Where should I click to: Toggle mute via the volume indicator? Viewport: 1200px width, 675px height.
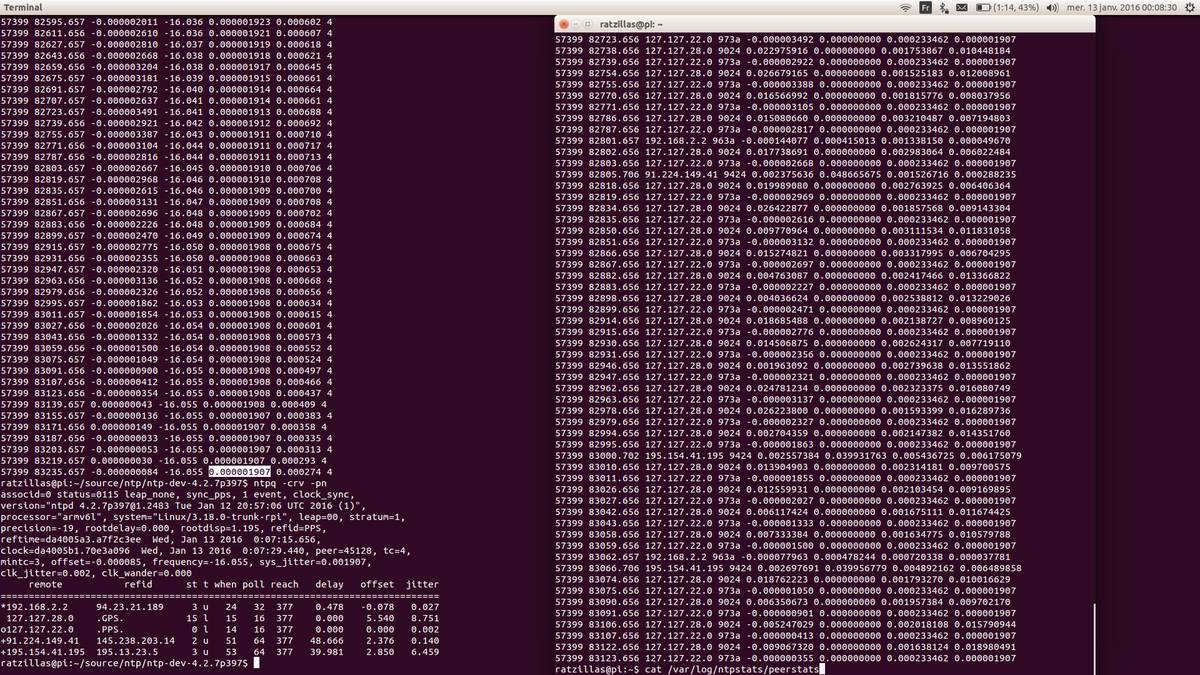1052,7
